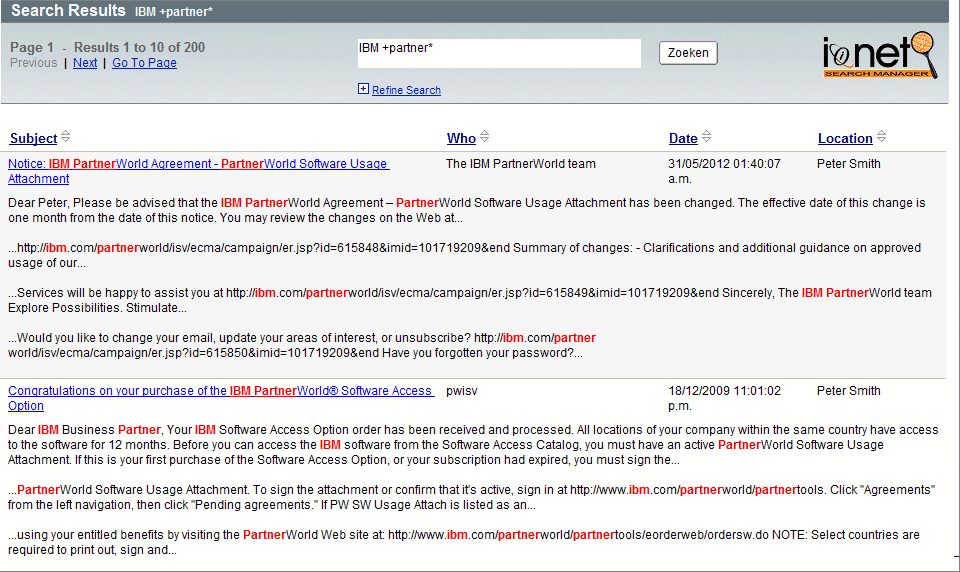Click the Previous page label
Screen dimensions: 960x572
(34, 62)
